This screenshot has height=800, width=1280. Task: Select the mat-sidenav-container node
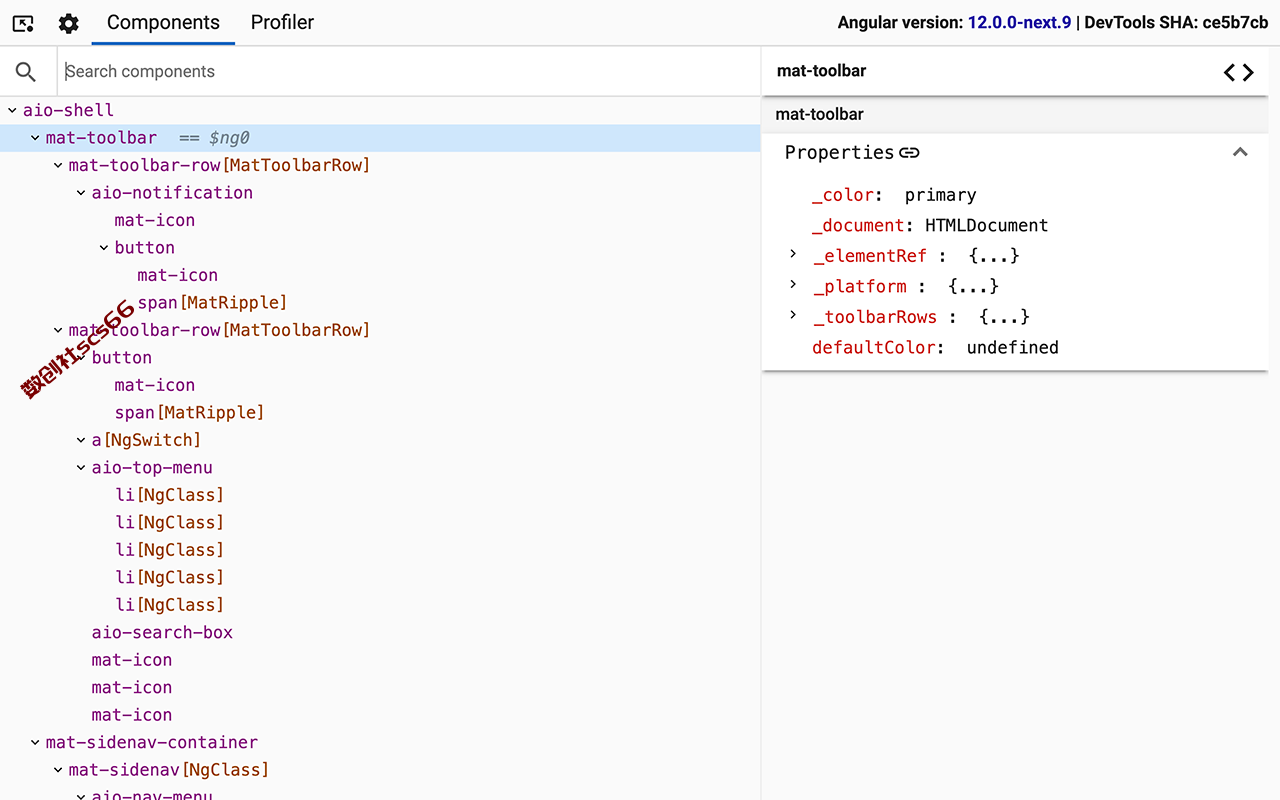152,743
